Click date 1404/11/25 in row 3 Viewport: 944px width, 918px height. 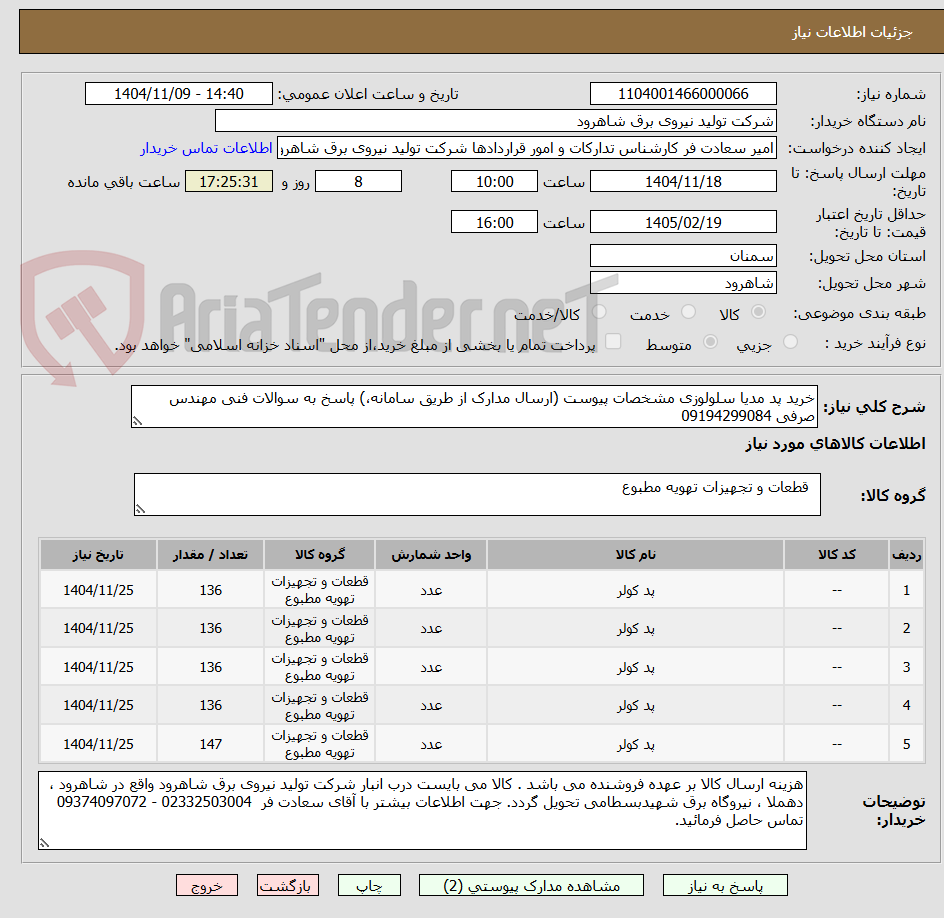98,667
